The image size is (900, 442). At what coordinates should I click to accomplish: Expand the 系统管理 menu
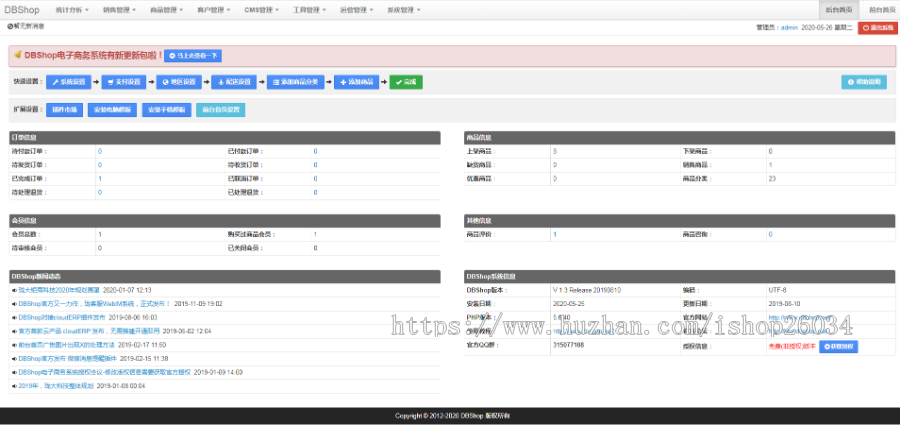[404, 10]
